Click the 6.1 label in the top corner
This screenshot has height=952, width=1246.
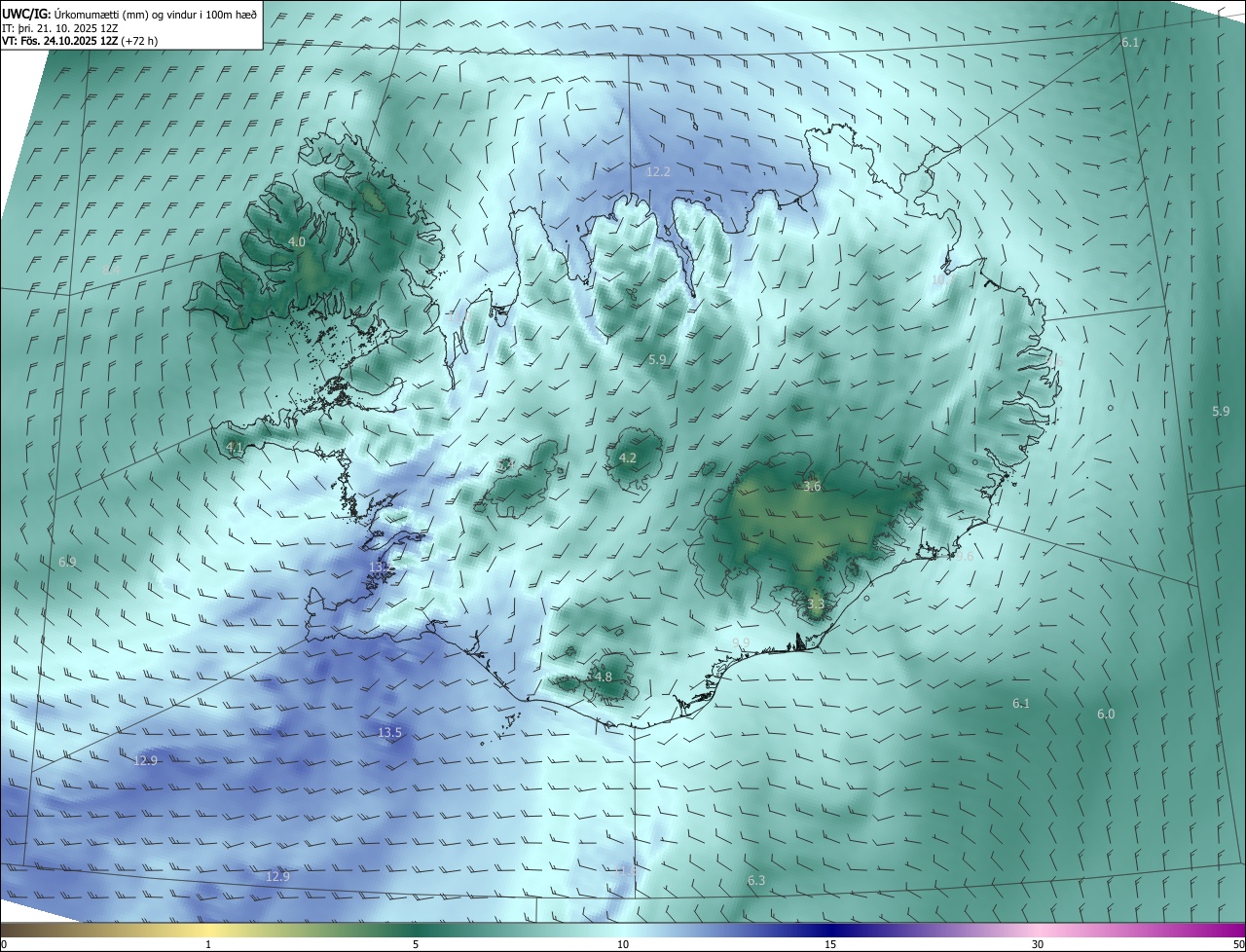coord(1130,42)
